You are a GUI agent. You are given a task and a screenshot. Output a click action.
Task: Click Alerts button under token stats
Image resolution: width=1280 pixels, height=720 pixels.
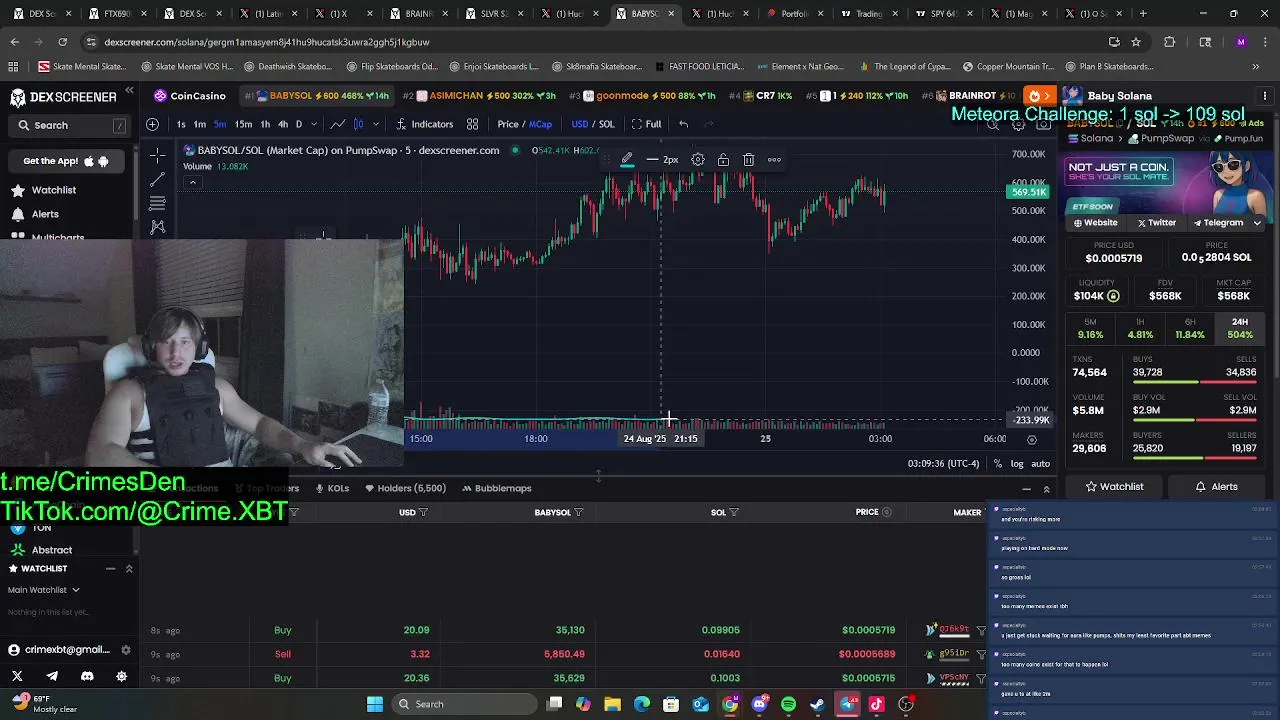click(x=1217, y=487)
